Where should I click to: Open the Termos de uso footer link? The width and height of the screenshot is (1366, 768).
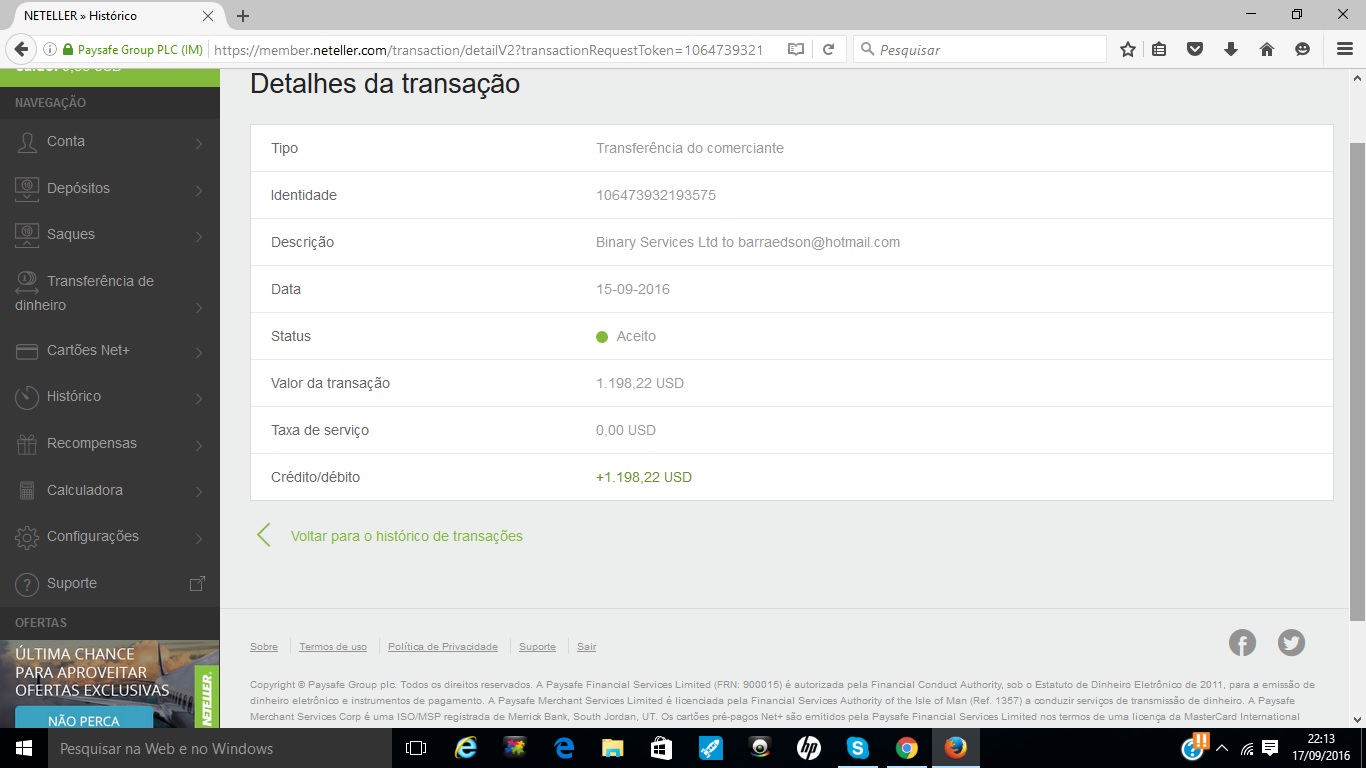coord(333,647)
